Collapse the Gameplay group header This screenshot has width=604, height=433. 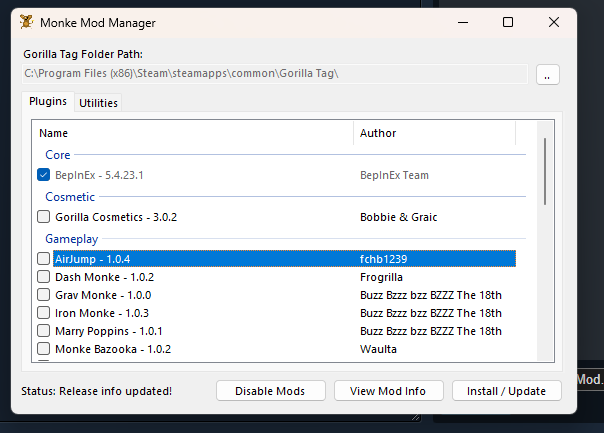coord(71,239)
